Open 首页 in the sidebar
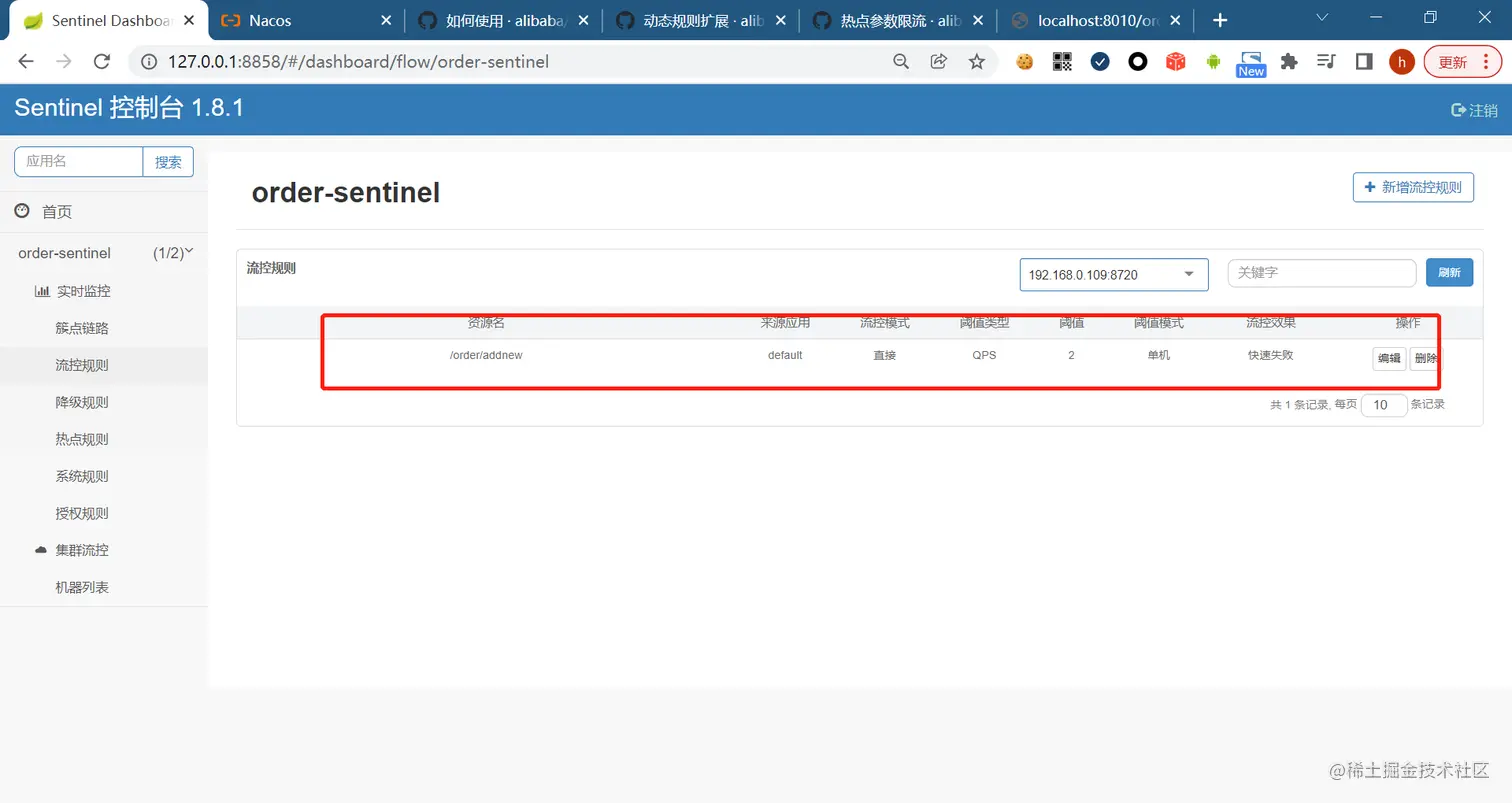Screen dimensions: 1512x803 (57, 212)
